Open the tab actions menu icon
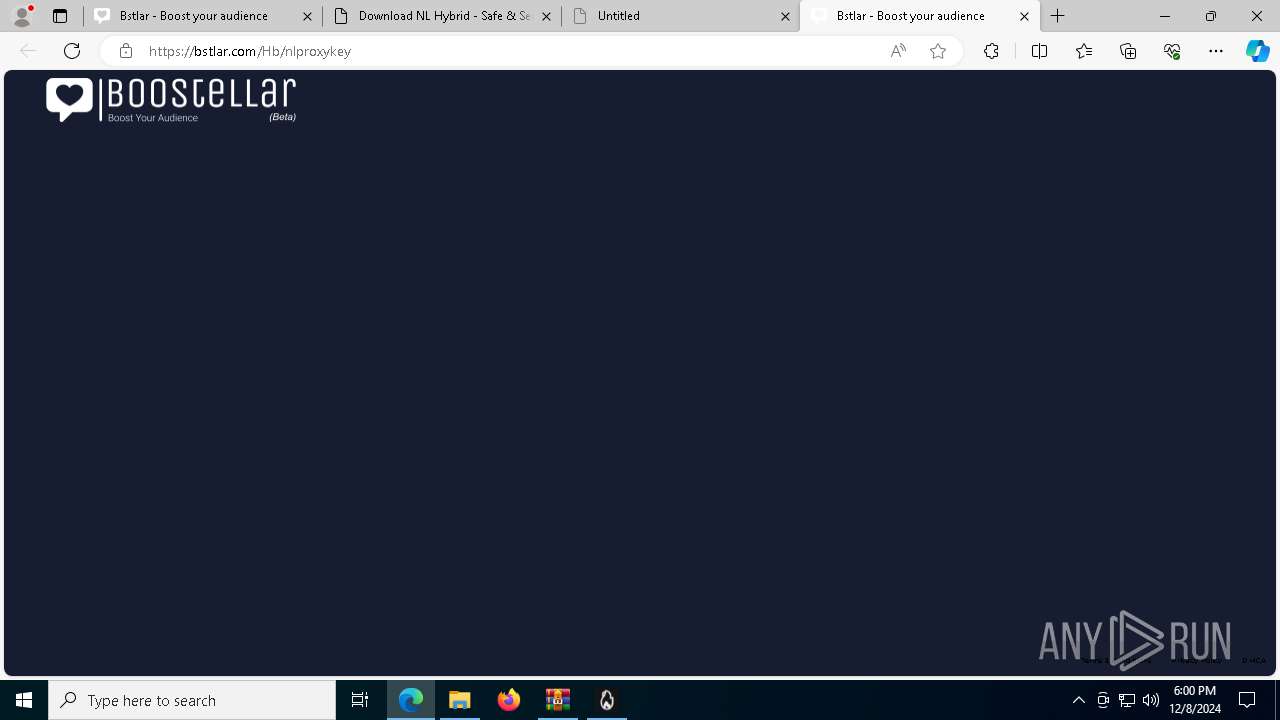 (x=60, y=16)
